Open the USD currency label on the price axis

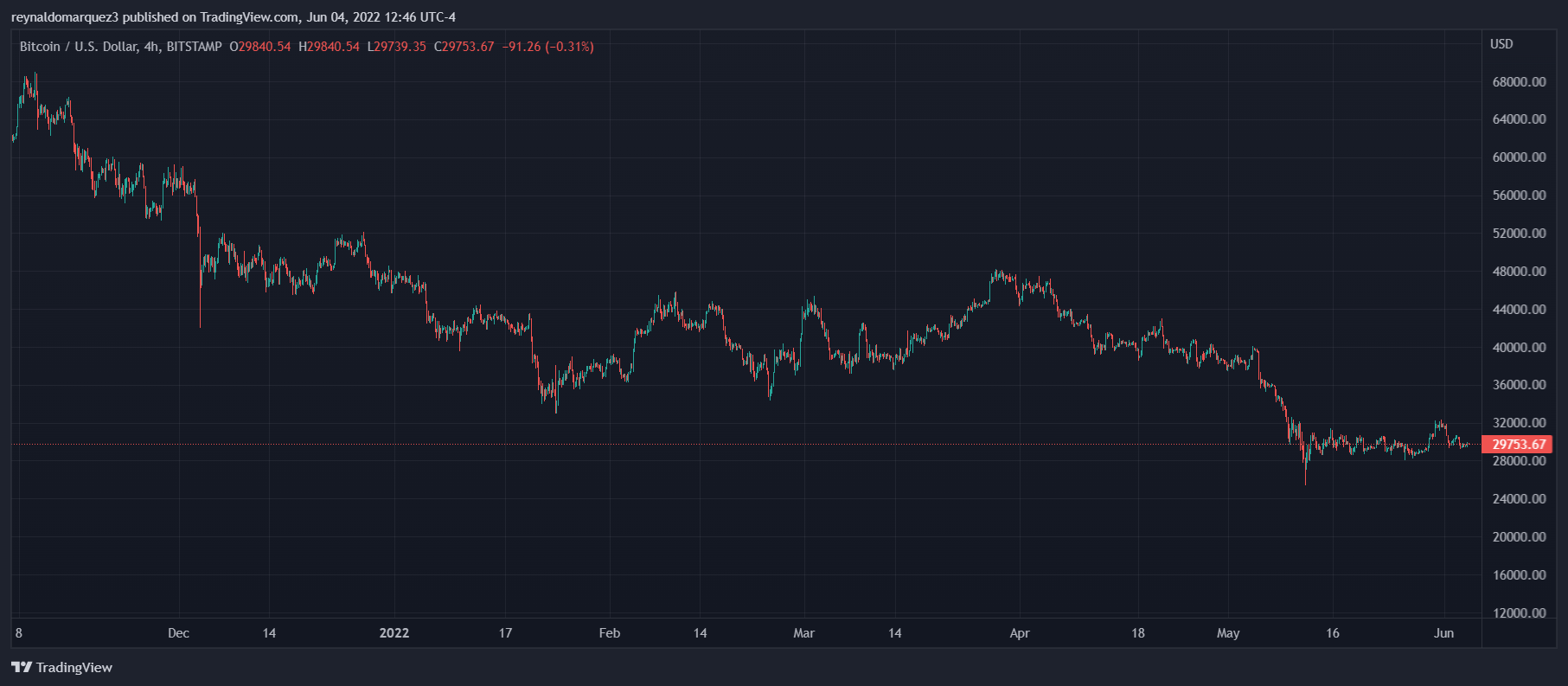pos(1501,44)
